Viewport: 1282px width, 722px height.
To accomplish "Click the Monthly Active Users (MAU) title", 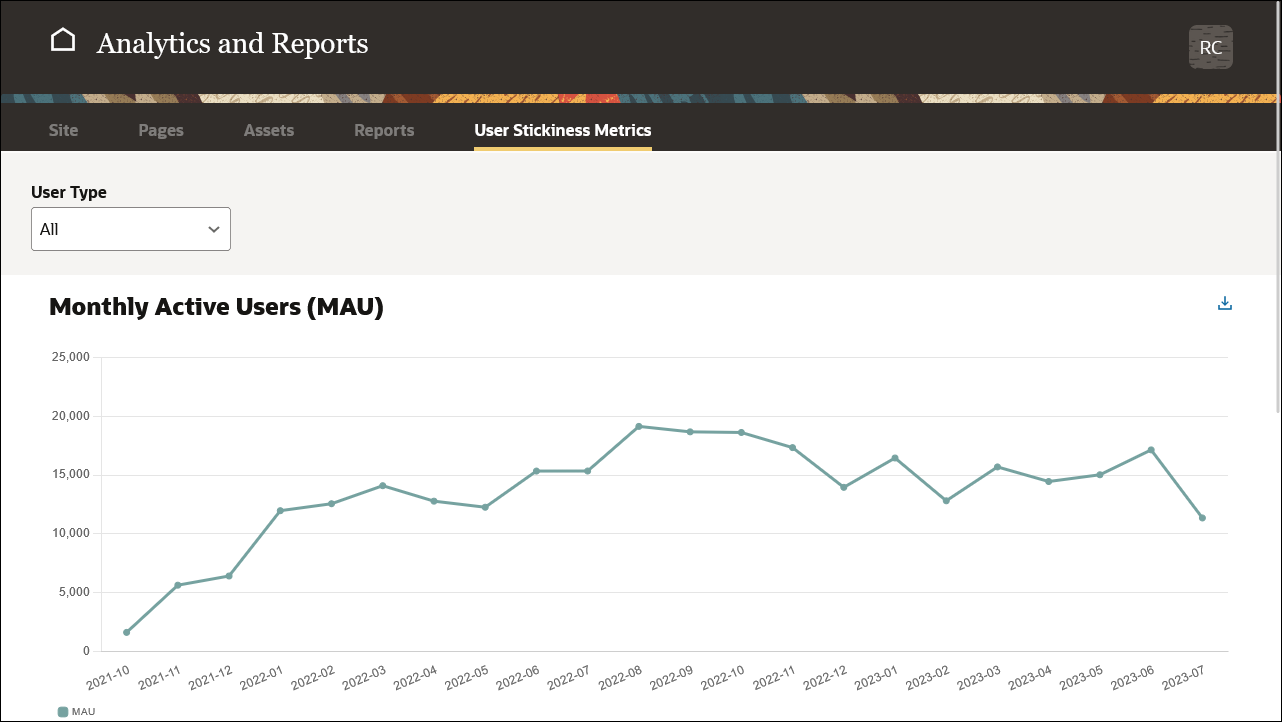I will coord(216,307).
